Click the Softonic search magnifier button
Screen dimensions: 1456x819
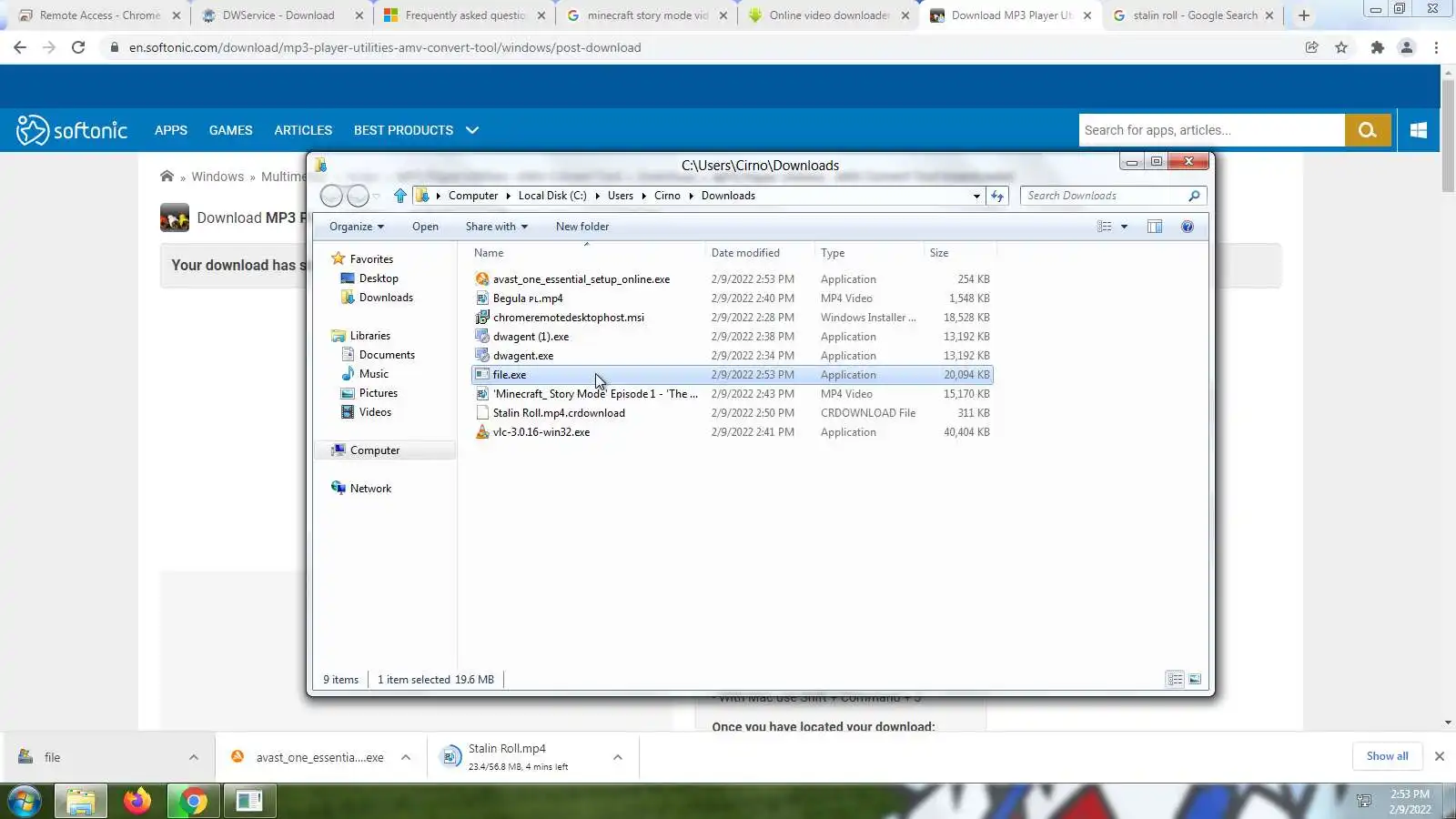coord(1368,130)
